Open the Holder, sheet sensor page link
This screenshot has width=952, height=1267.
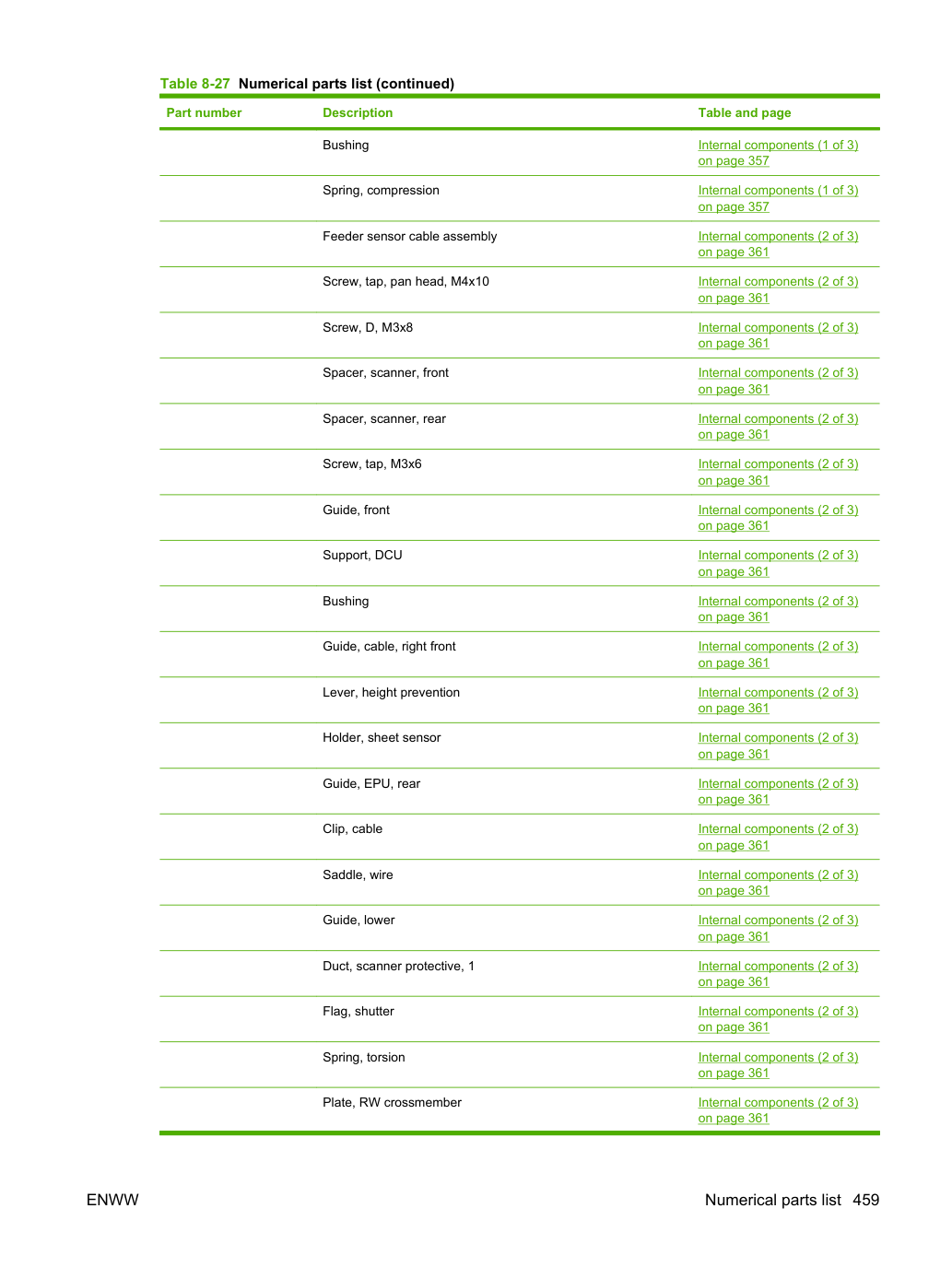point(778,745)
